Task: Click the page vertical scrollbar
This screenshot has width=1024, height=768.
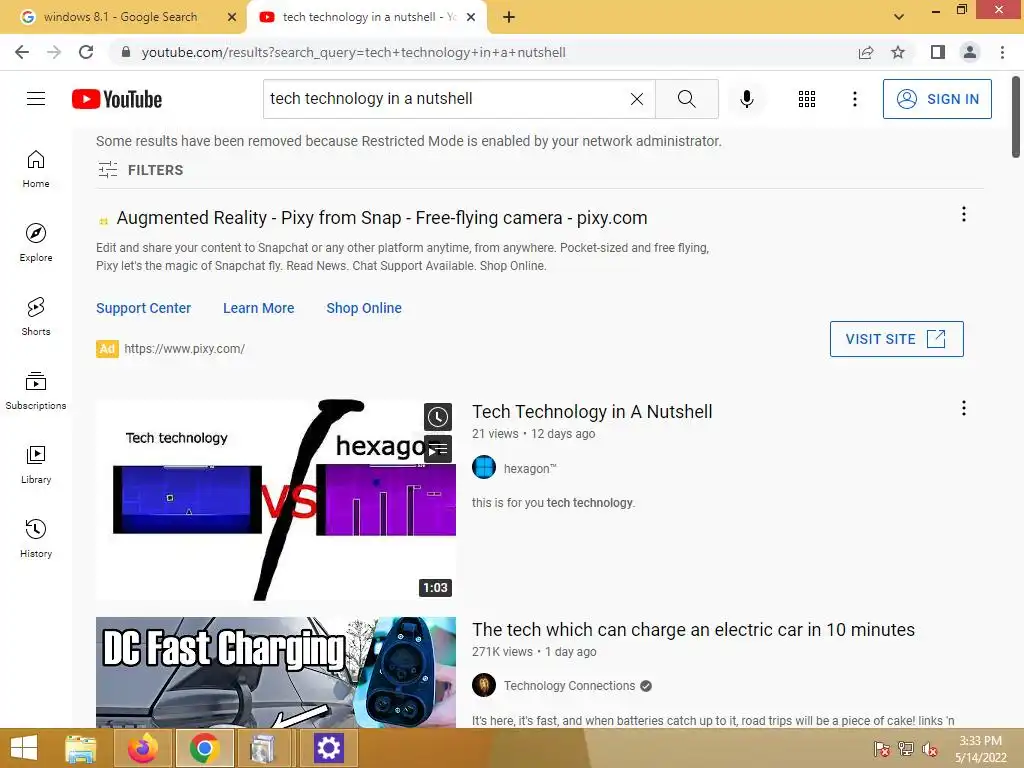Action: 1016,117
